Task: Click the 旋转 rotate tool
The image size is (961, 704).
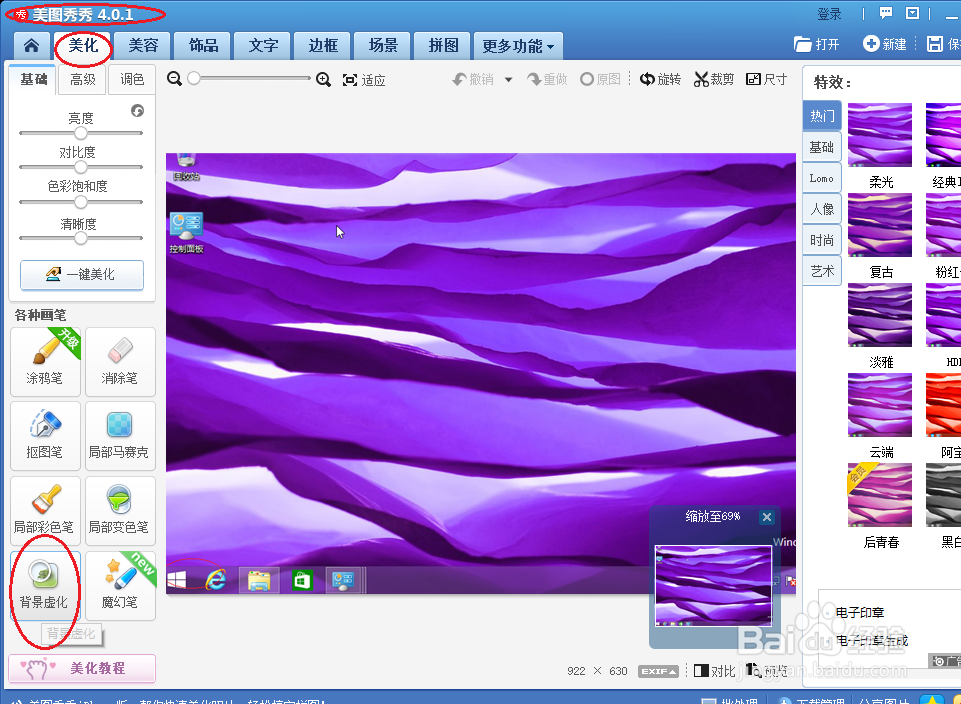Action: [660, 79]
